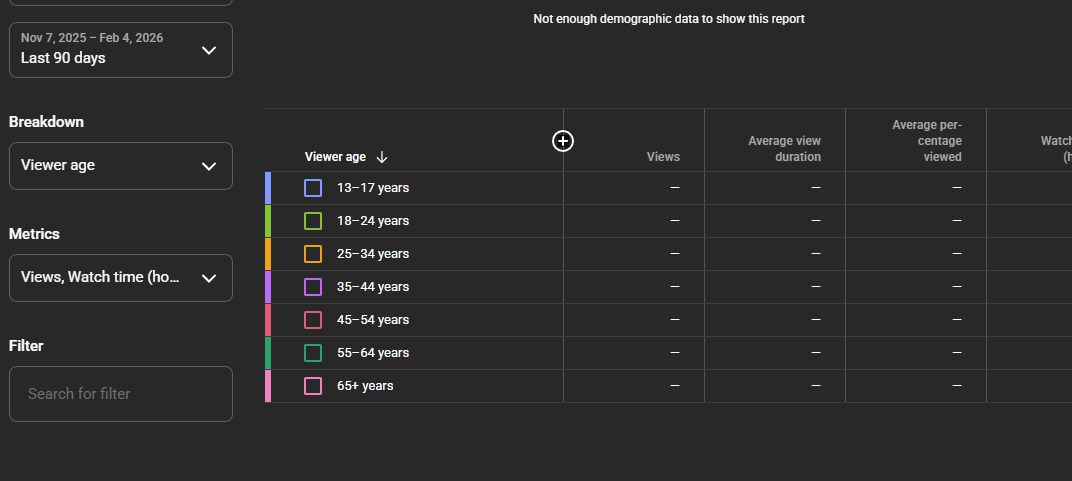Toggle the 13–17 years checkbox

pos(313,188)
